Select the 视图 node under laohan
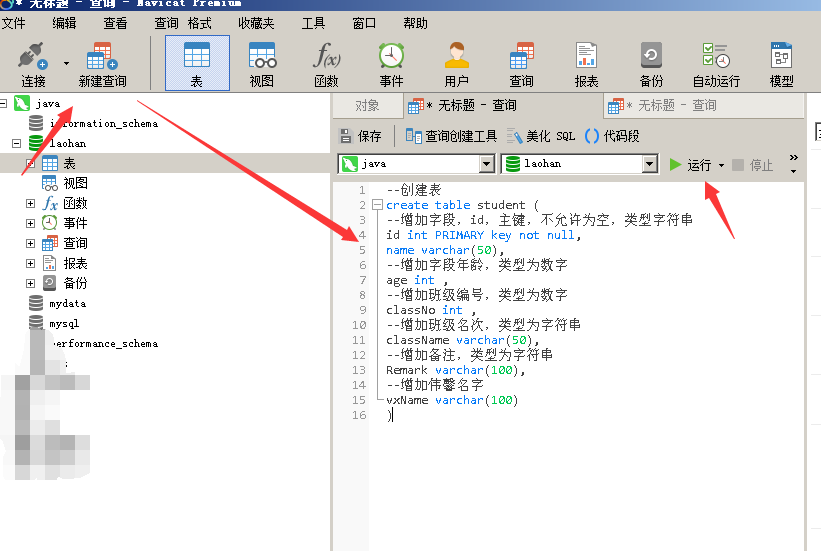This screenshot has height=551, width=821. coord(75,183)
